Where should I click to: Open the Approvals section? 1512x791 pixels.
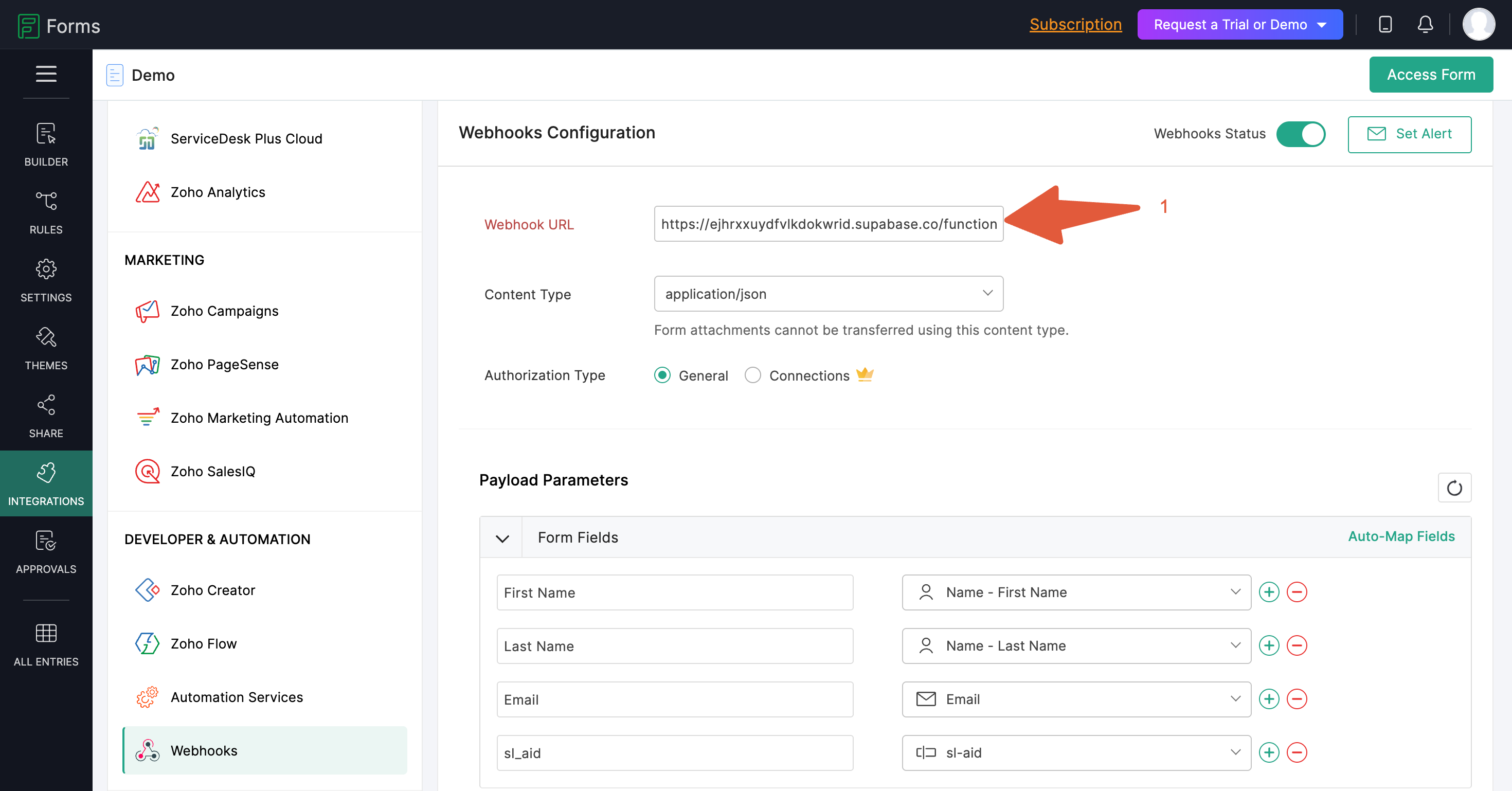tap(46, 552)
